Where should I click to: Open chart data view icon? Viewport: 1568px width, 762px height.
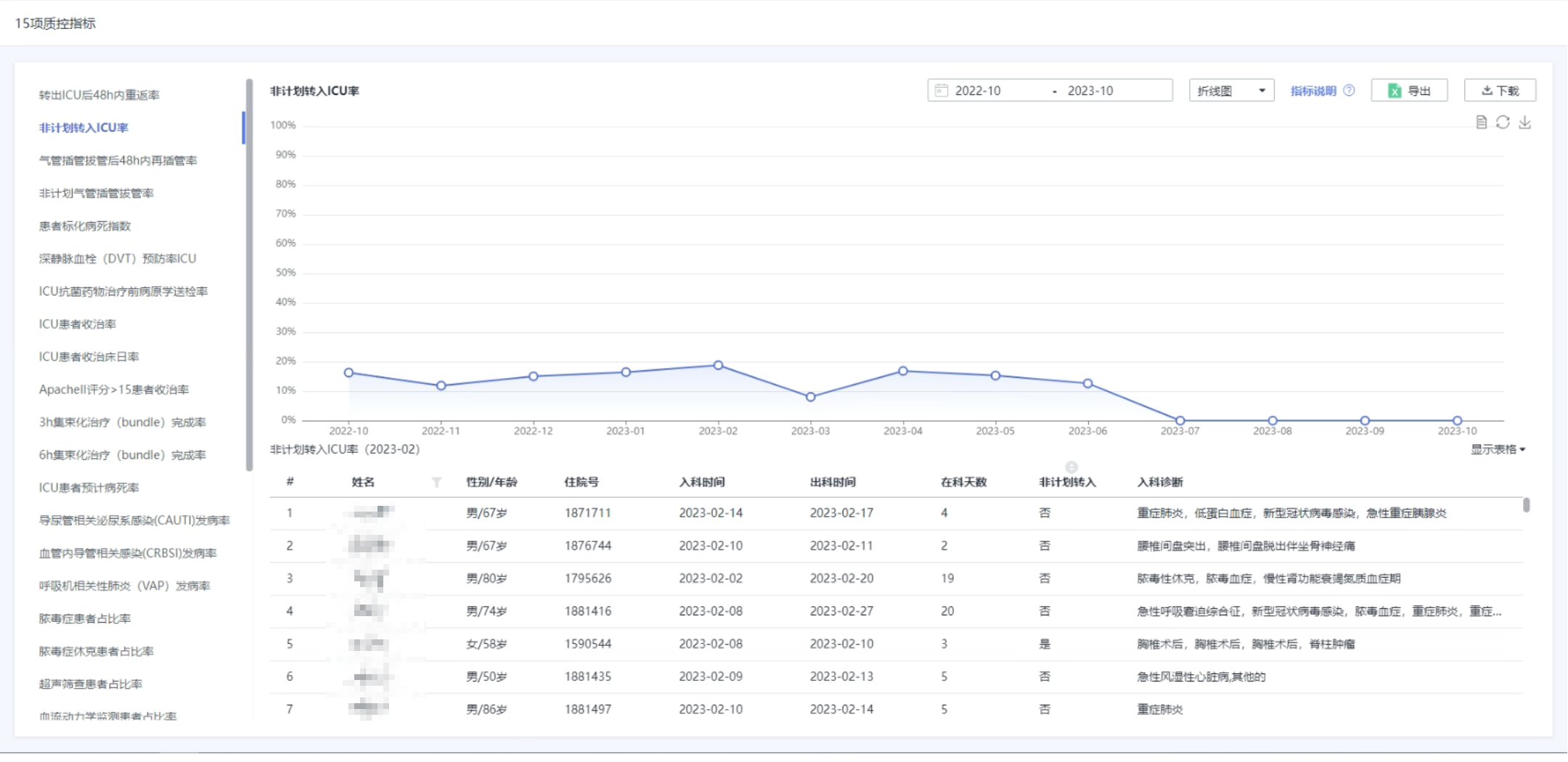(1482, 122)
